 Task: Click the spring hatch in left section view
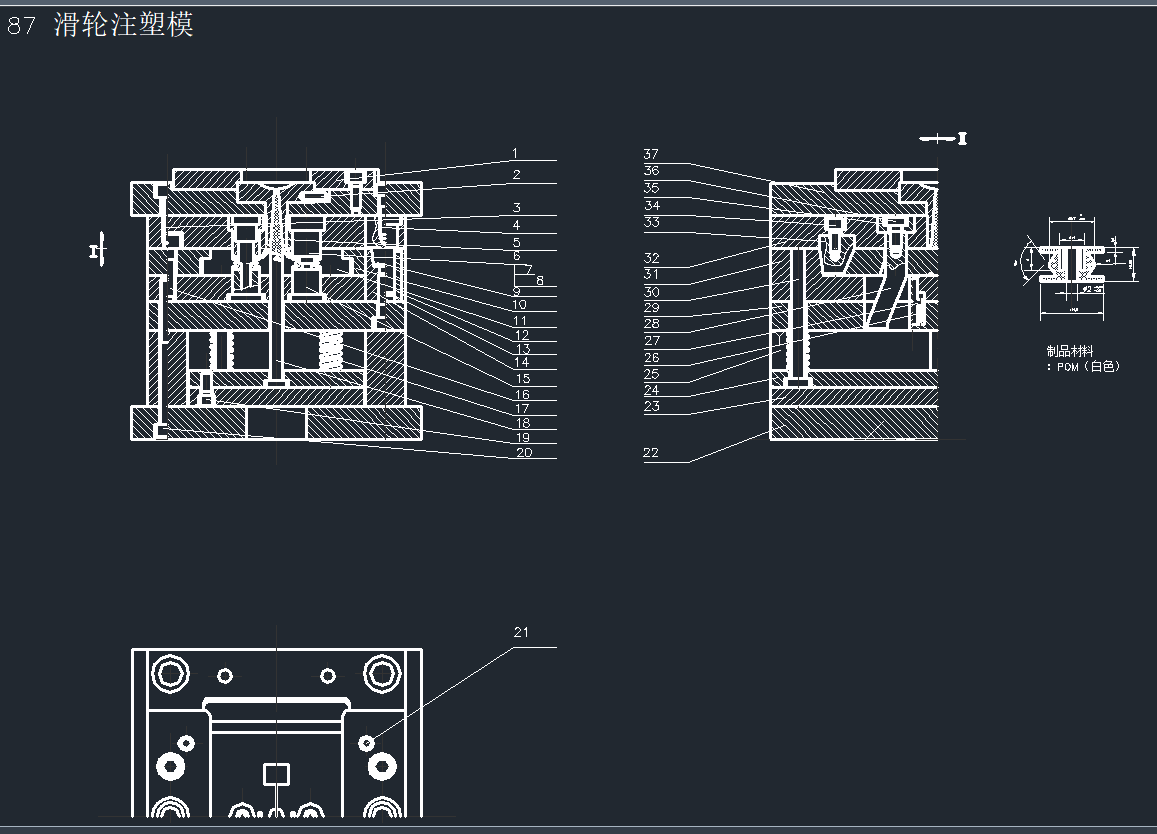click(x=331, y=351)
